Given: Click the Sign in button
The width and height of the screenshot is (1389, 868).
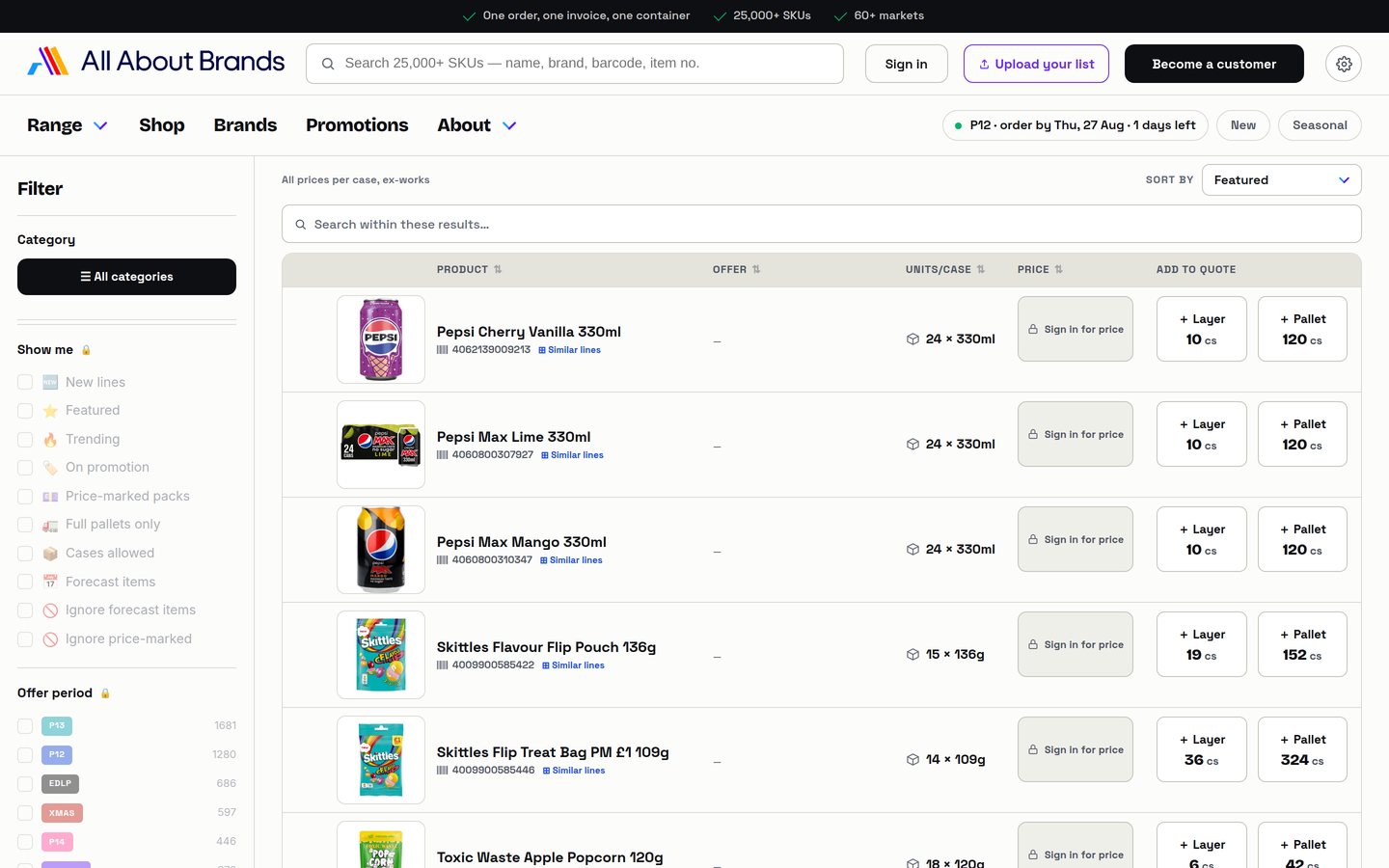Looking at the screenshot, I should [x=907, y=64].
